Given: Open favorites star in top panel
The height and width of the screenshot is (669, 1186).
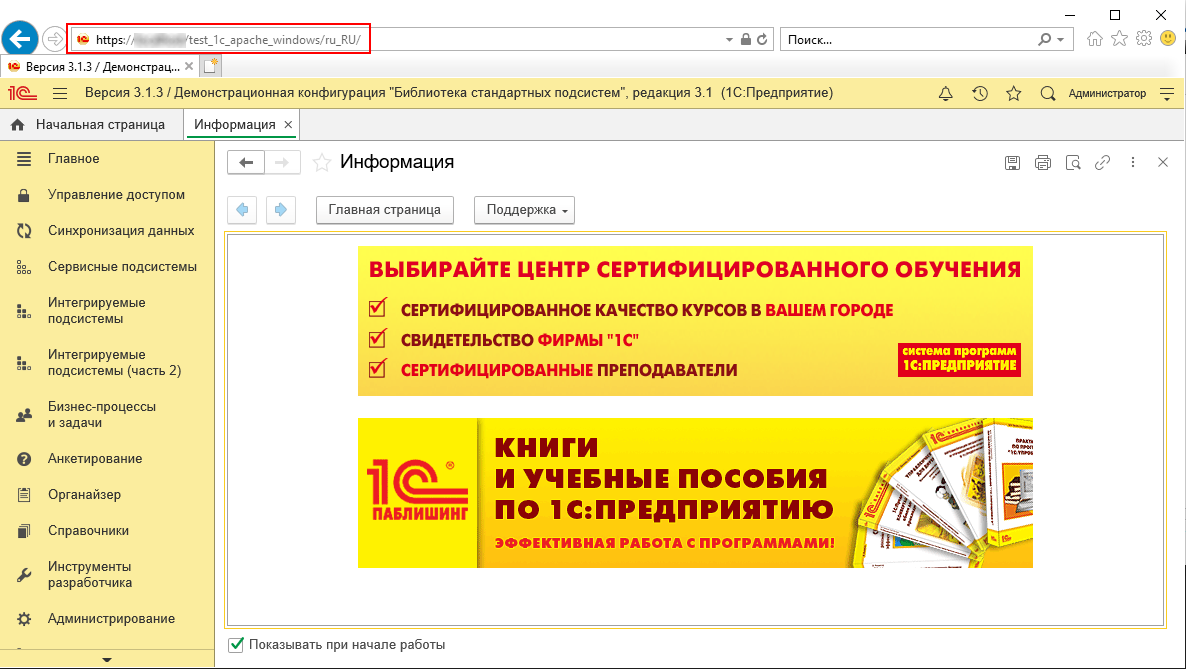Looking at the screenshot, I should coord(1014,94).
